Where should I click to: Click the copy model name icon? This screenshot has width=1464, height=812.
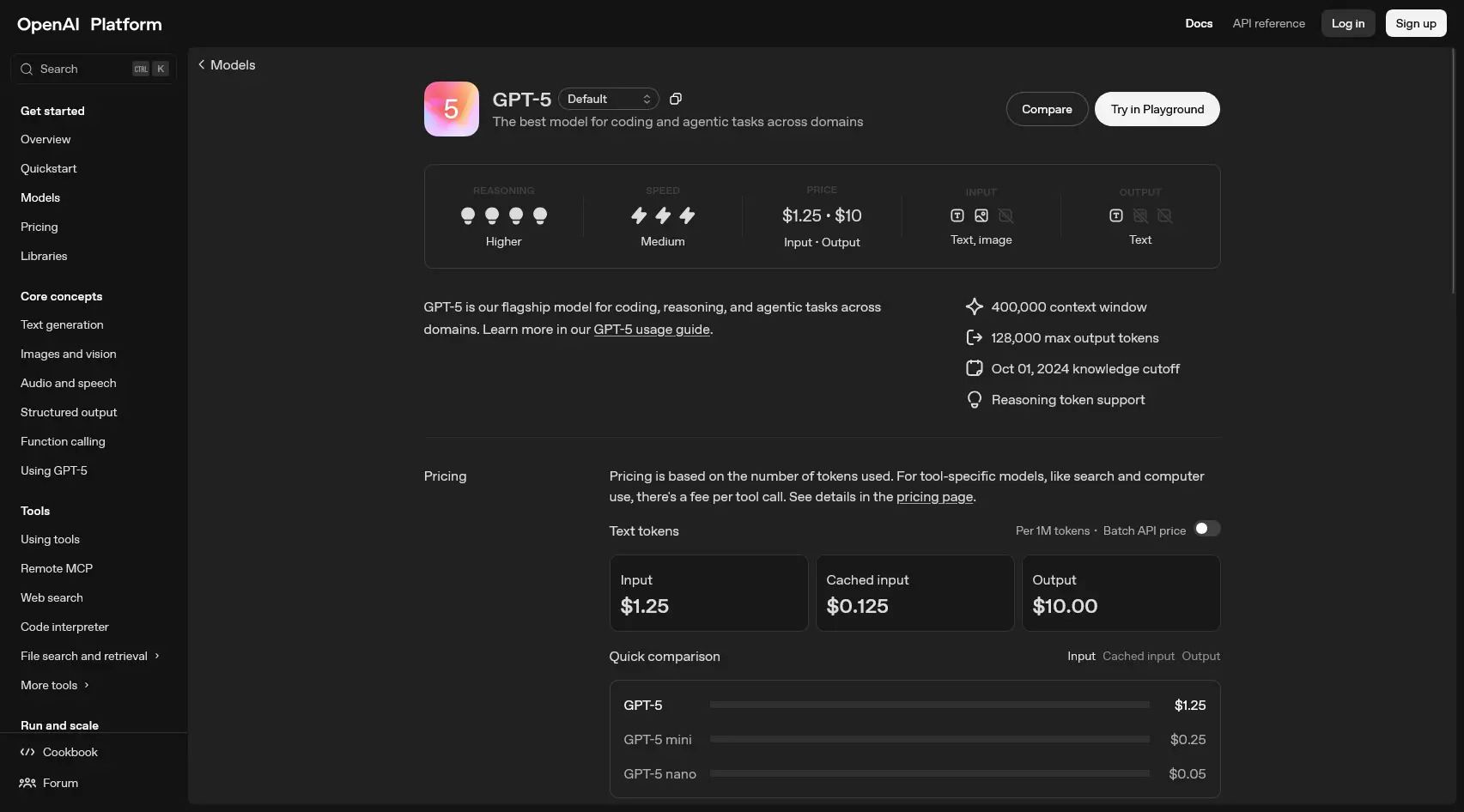click(675, 98)
